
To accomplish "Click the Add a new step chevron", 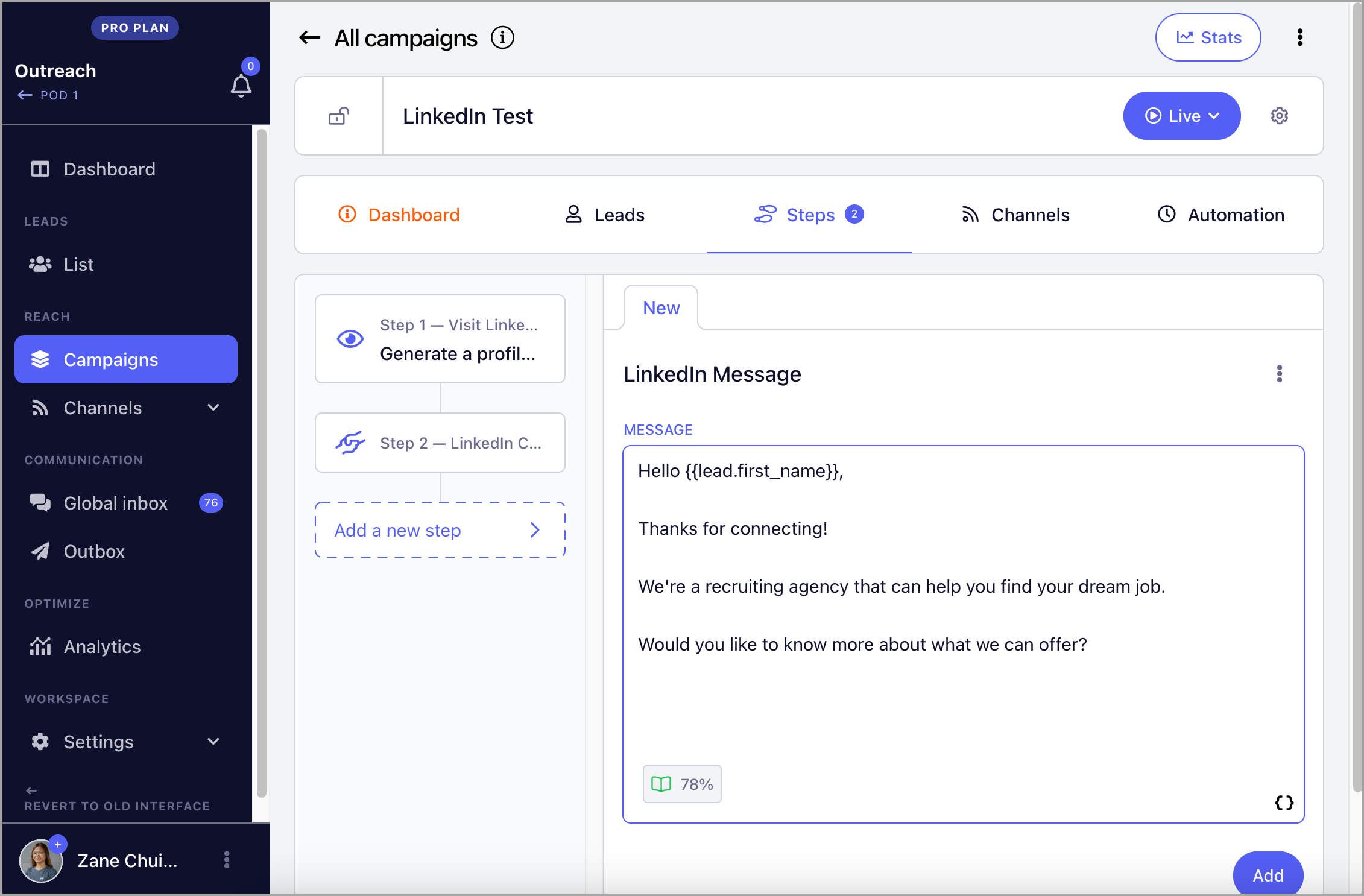I will (x=535, y=530).
